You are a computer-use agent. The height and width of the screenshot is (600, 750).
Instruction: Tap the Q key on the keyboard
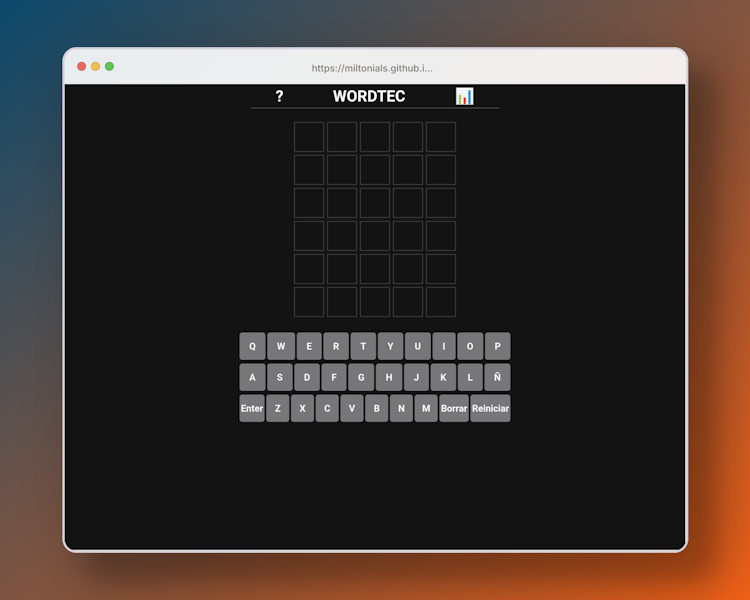pos(253,346)
